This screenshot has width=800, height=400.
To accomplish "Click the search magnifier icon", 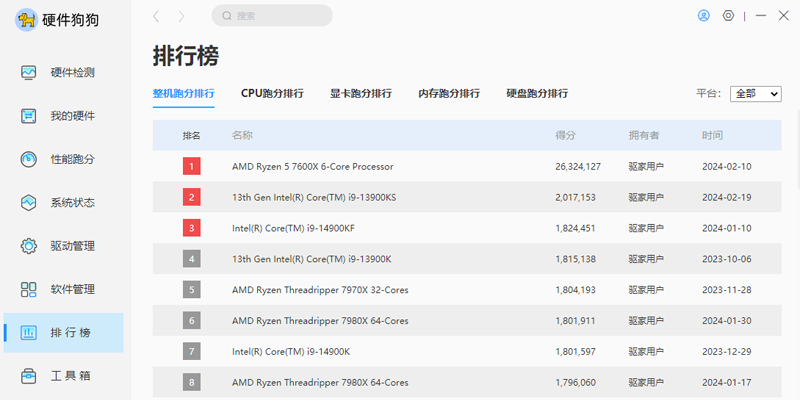I will [x=227, y=16].
